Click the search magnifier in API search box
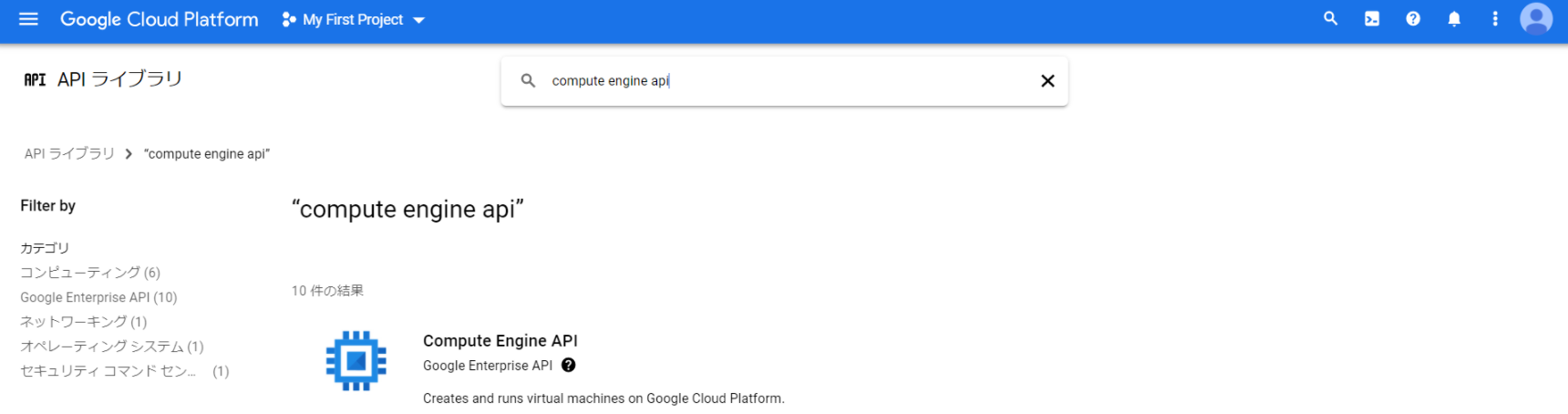This screenshot has height=414, width=1568. pyautogui.click(x=528, y=81)
